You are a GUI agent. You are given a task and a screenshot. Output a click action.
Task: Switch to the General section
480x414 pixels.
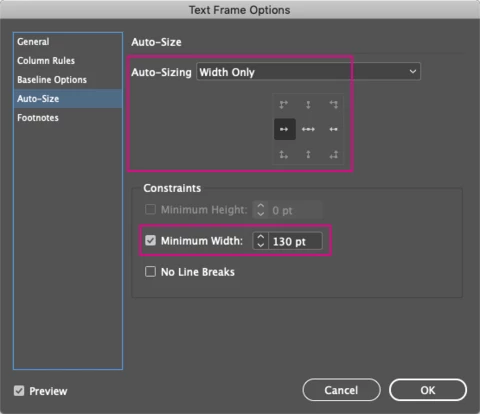tap(68, 42)
